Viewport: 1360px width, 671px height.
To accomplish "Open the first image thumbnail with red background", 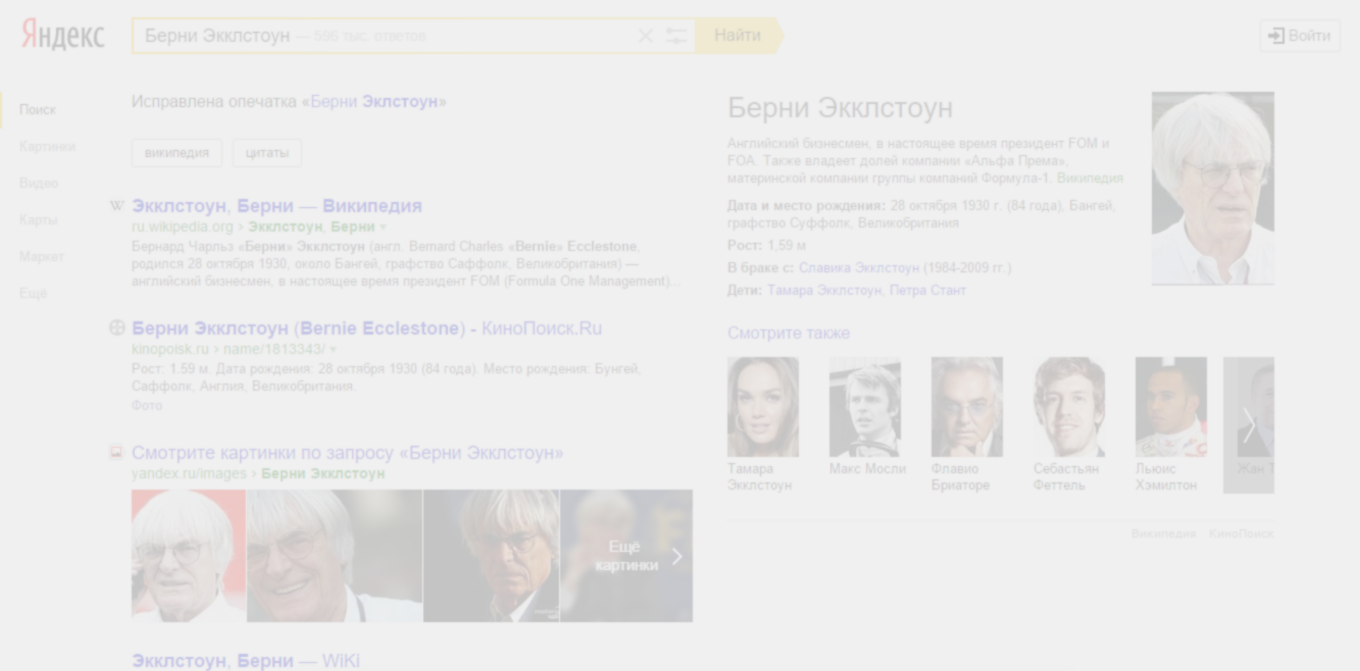I will (x=188, y=556).
